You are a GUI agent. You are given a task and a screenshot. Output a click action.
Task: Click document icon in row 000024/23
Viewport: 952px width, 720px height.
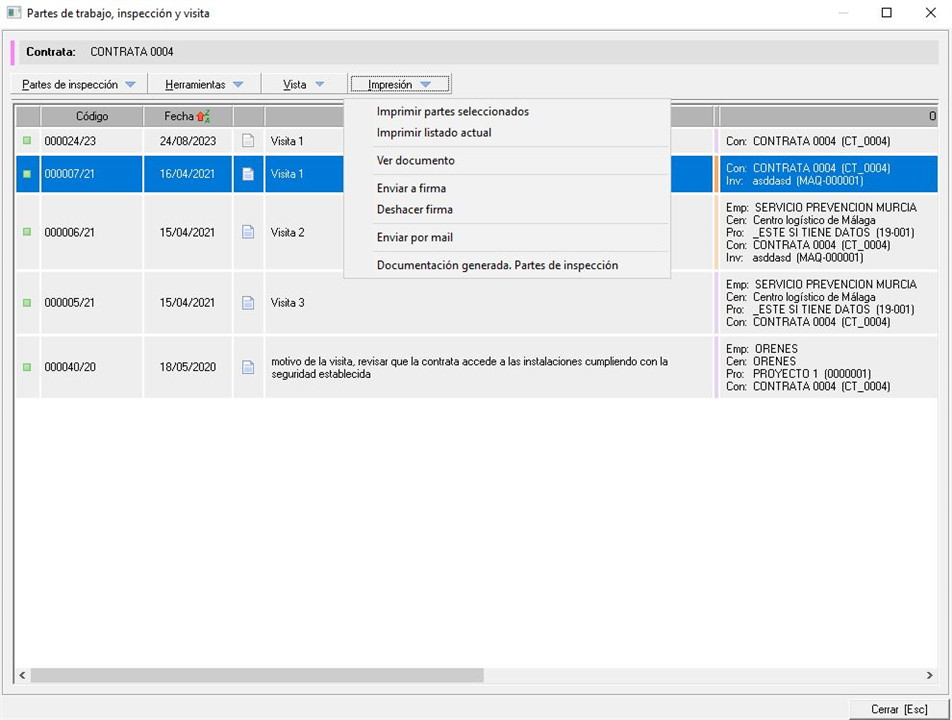248,141
